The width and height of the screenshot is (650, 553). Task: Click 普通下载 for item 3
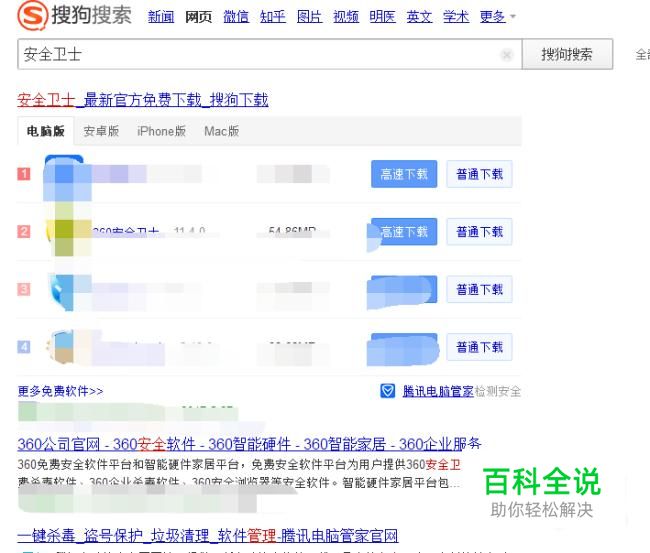pos(479,289)
